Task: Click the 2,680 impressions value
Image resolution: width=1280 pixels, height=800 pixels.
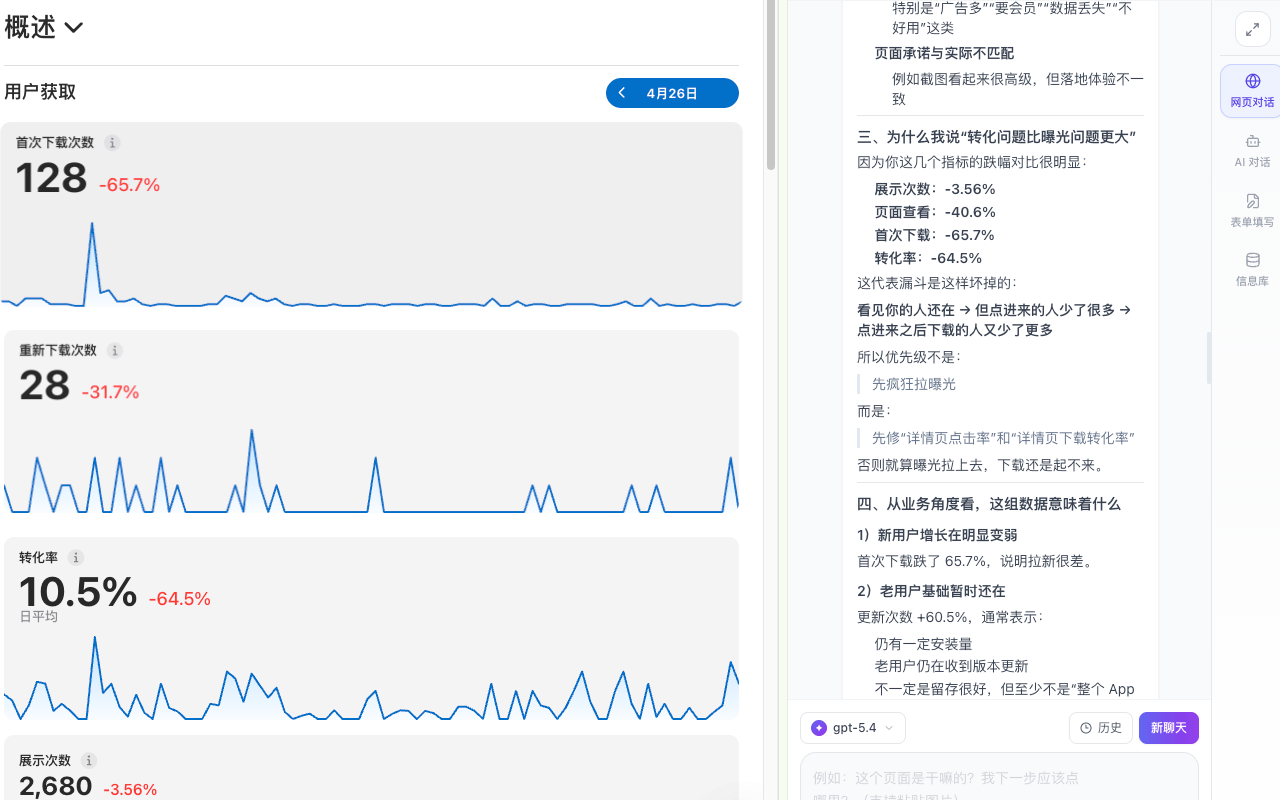Action: pyautogui.click(x=56, y=786)
